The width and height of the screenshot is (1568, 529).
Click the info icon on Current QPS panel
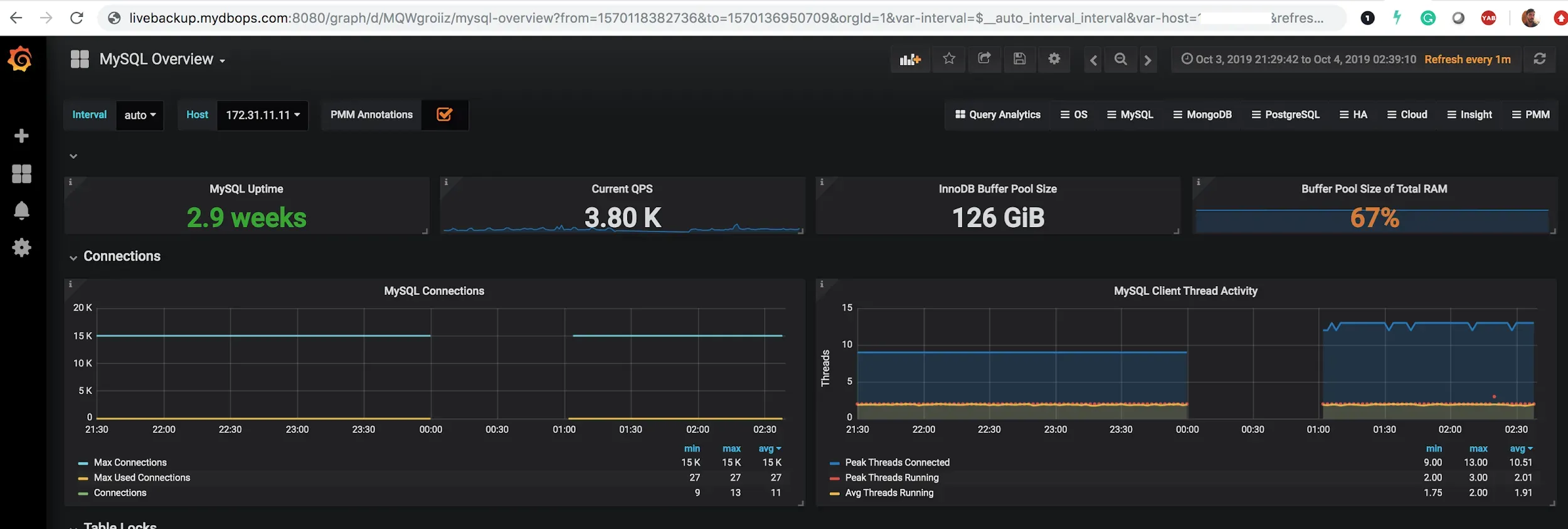point(446,183)
